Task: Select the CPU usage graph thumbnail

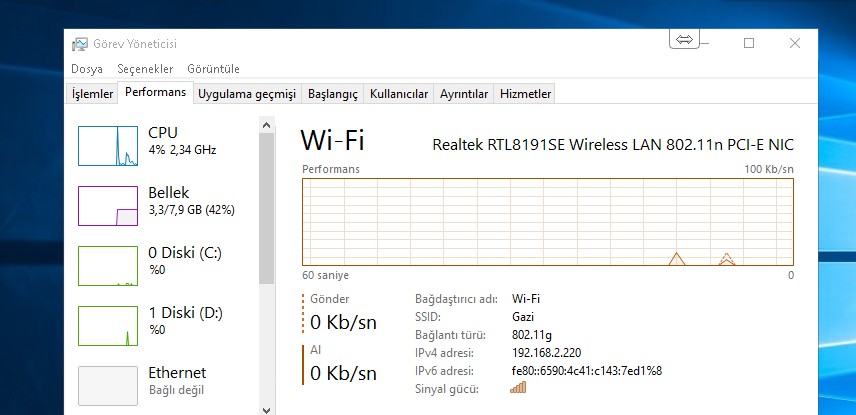Action: (108, 146)
